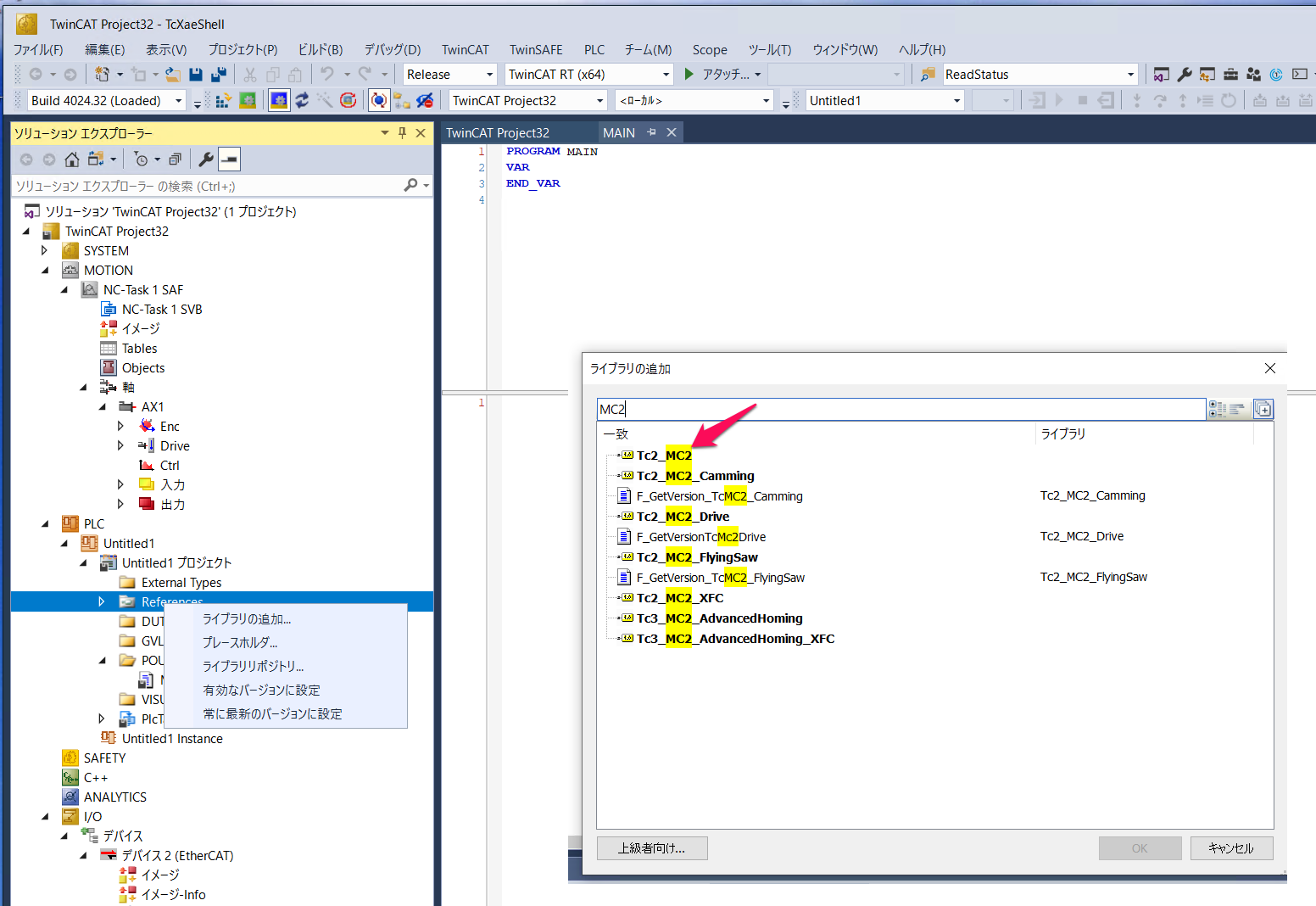
Task: Click the Scan magic-wand icon
Action: [x=325, y=101]
